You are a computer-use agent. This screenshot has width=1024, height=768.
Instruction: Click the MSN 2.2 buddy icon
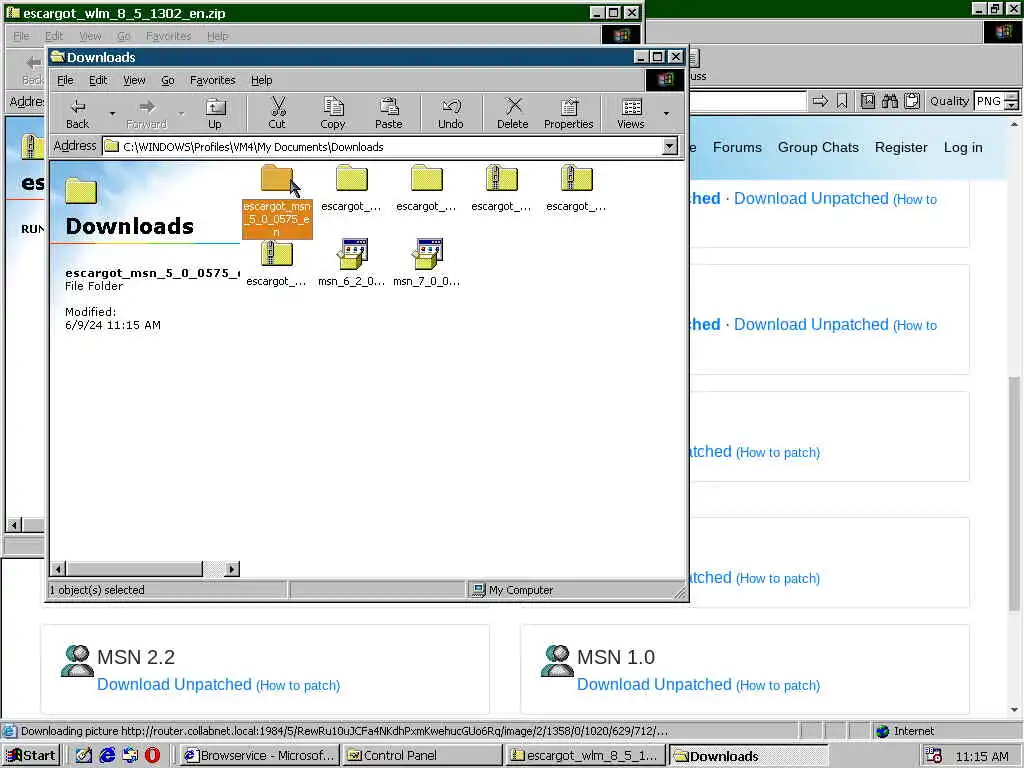click(77, 661)
